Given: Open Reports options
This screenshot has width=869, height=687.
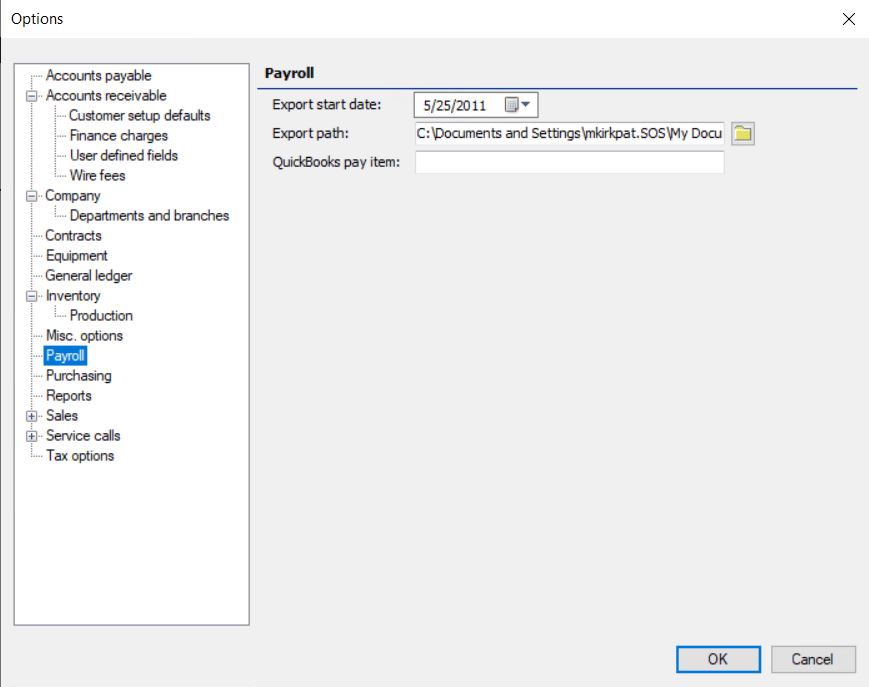Looking at the screenshot, I should pos(69,396).
